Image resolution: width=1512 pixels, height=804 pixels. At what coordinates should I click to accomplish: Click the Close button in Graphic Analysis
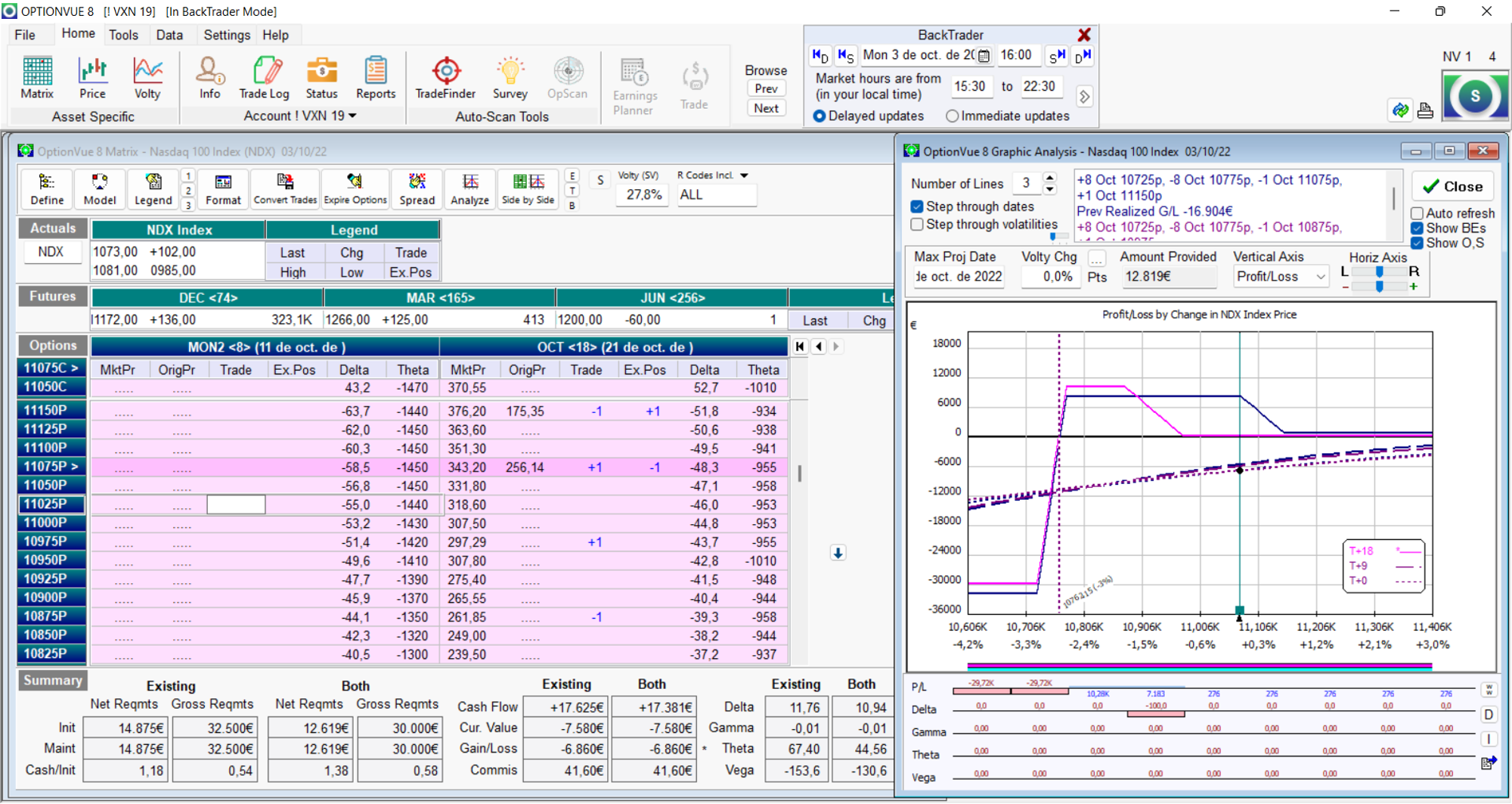click(1452, 186)
